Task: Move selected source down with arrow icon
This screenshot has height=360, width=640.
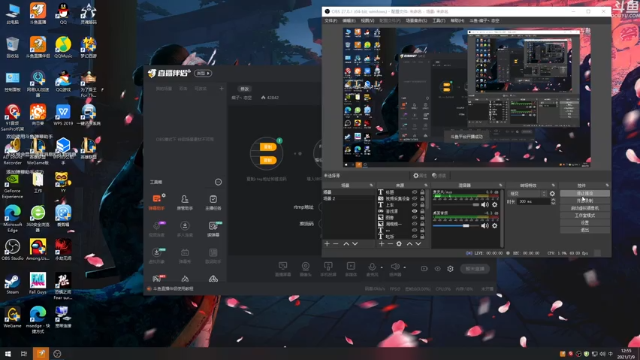Action: [x=419, y=244]
